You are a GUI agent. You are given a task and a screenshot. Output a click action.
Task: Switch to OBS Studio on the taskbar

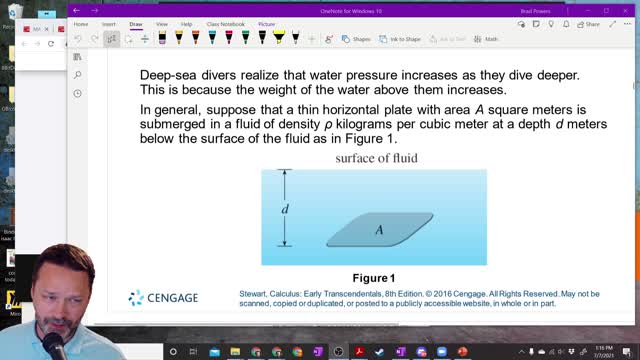(338, 351)
